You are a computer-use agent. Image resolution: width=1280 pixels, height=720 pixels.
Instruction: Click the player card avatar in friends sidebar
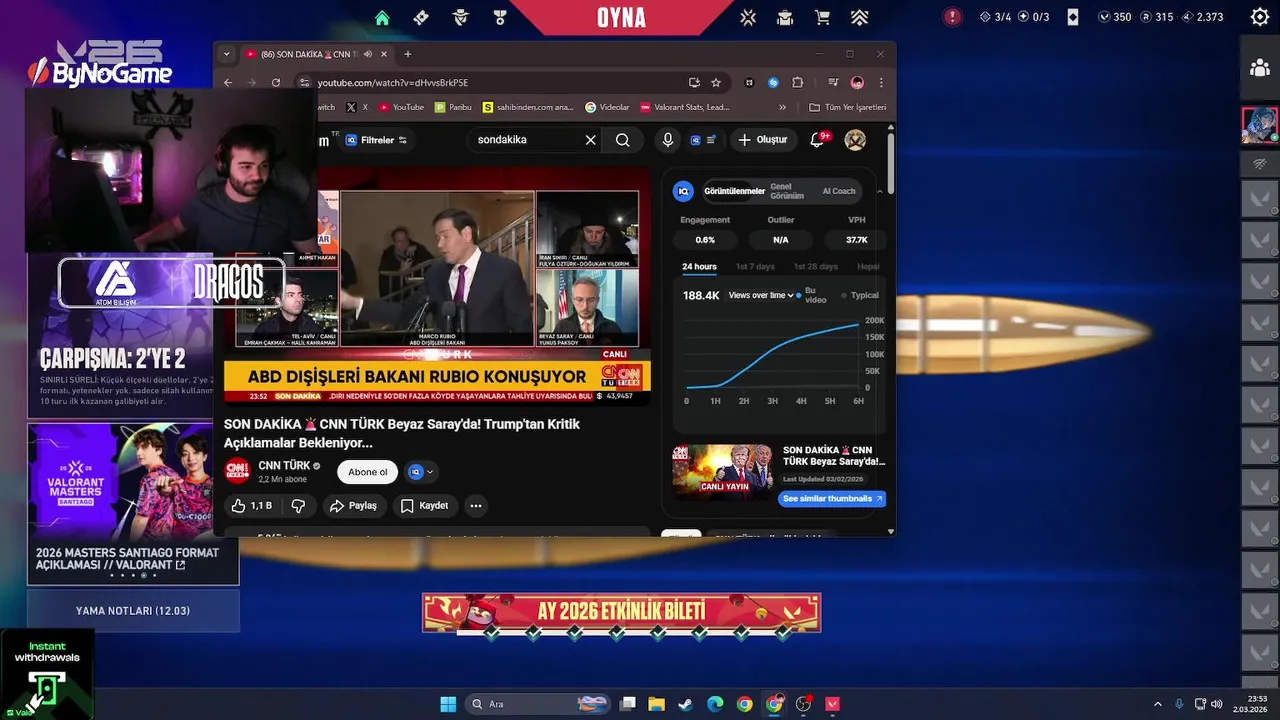[x=1259, y=125]
